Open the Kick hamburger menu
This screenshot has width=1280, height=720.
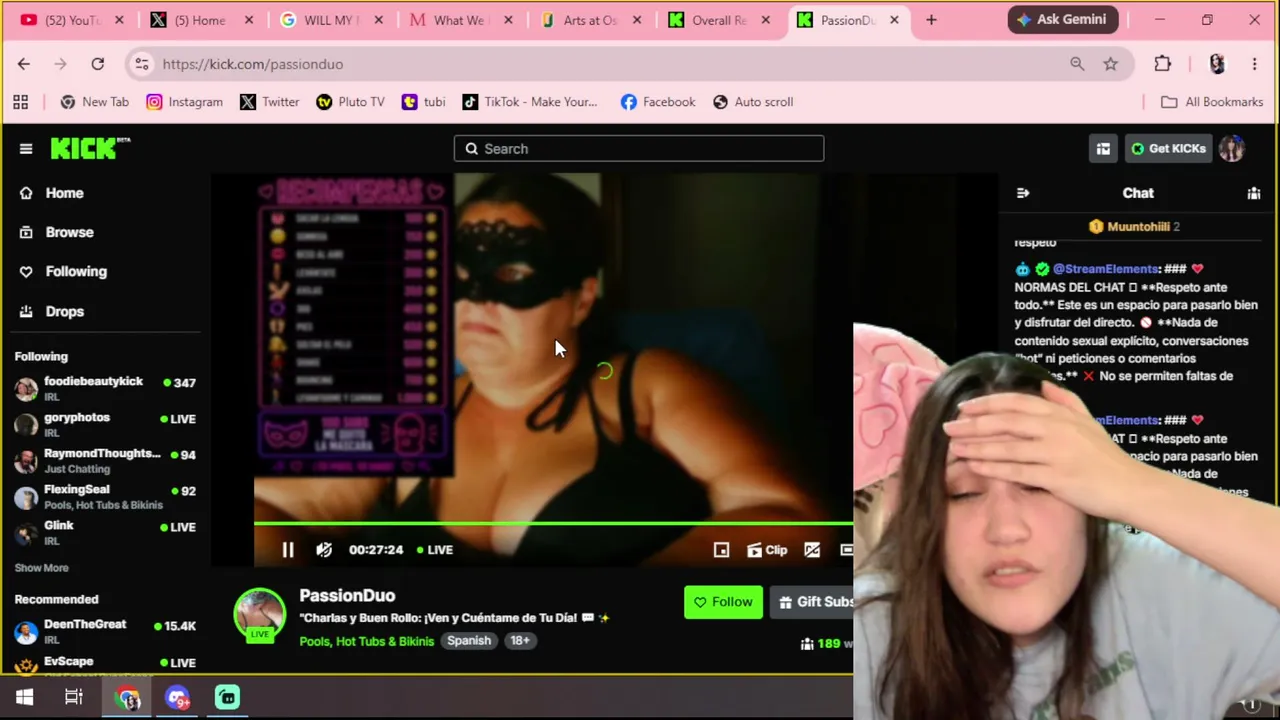coord(26,149)
